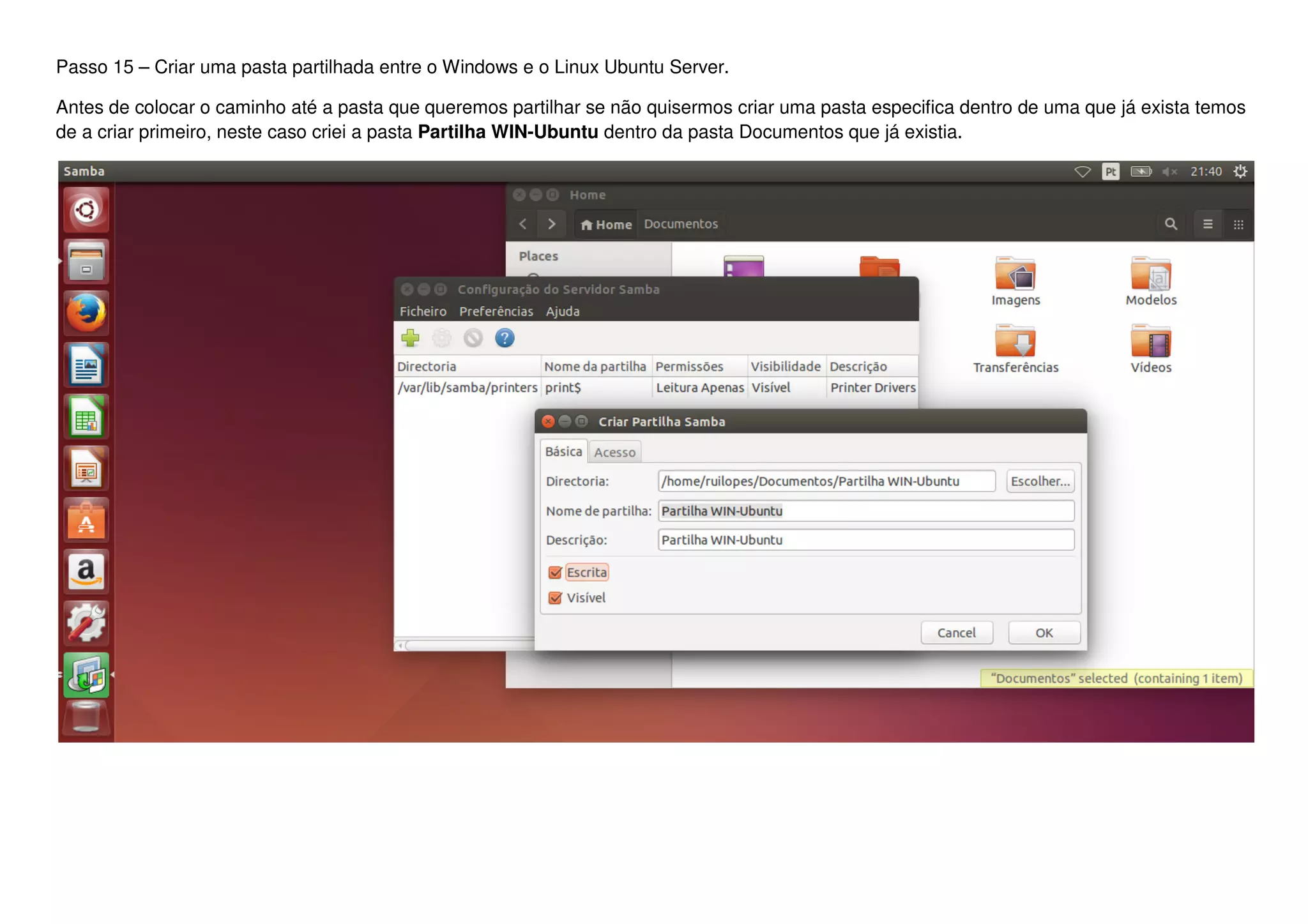
Task: Open the Vídeos folder
Action: (x=1151, y=349)
